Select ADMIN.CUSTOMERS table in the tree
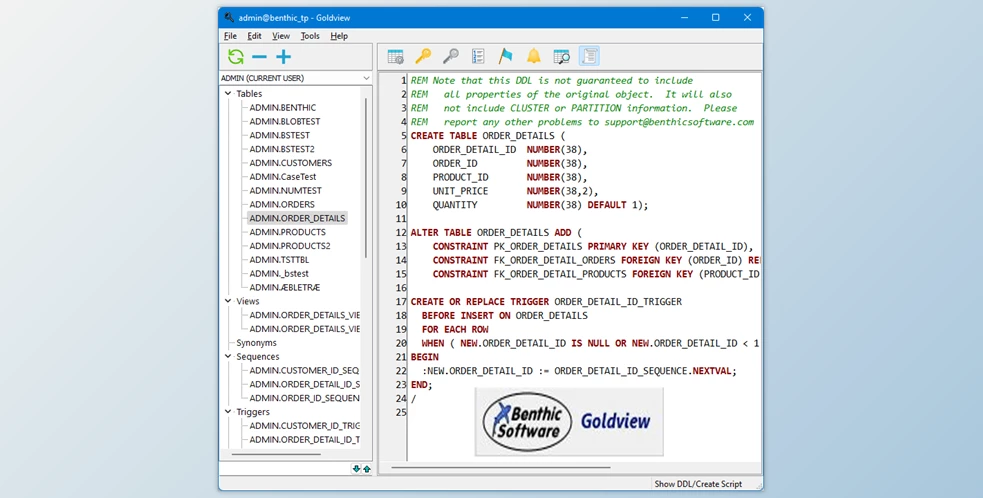Viewport: 983px width, 498px height. [x=290, y=163]
